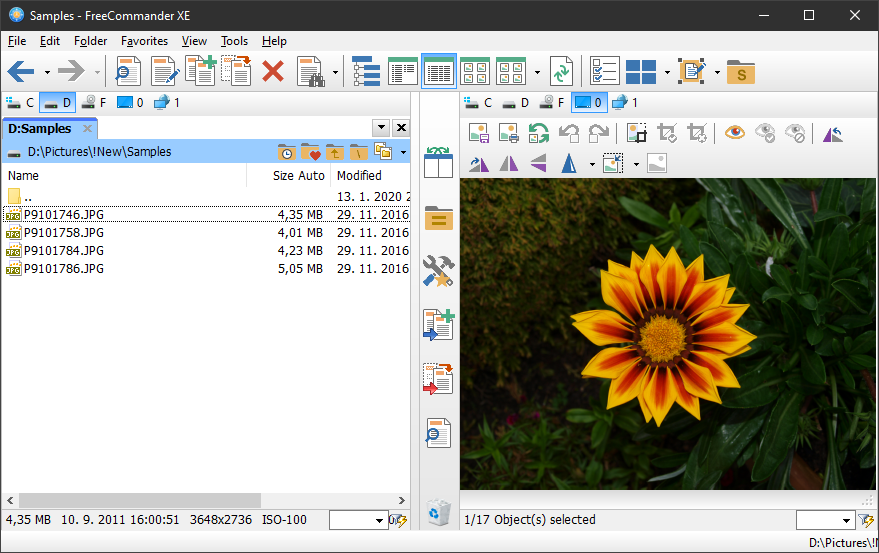Screen dimensions: 879x553
Task: Click the recycle bin icon
Action: coord(438,512)
